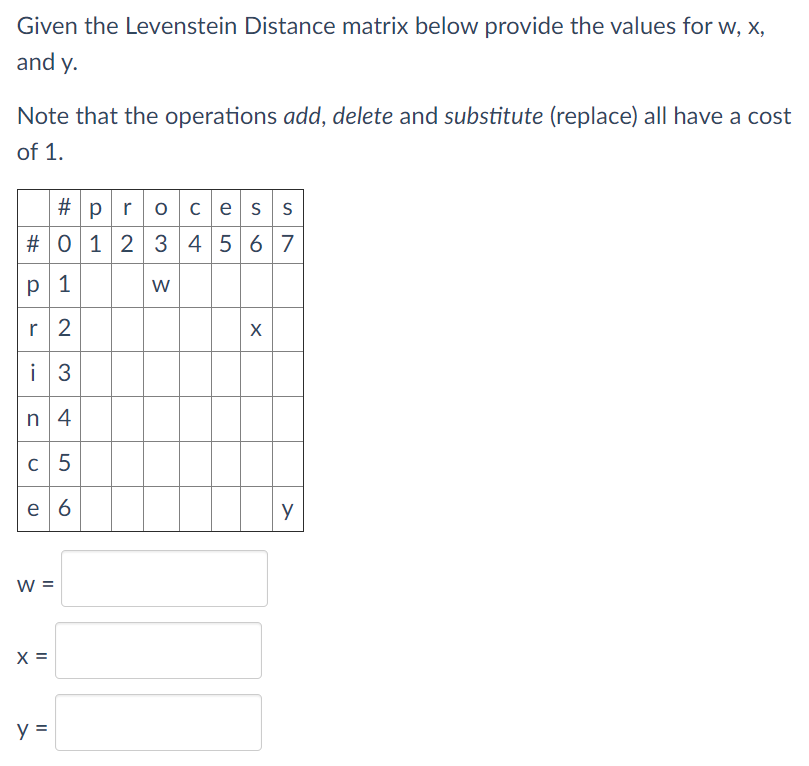Select the c row label in the matrix
This screenshot has height=766, width=809.
click(33, 463)
